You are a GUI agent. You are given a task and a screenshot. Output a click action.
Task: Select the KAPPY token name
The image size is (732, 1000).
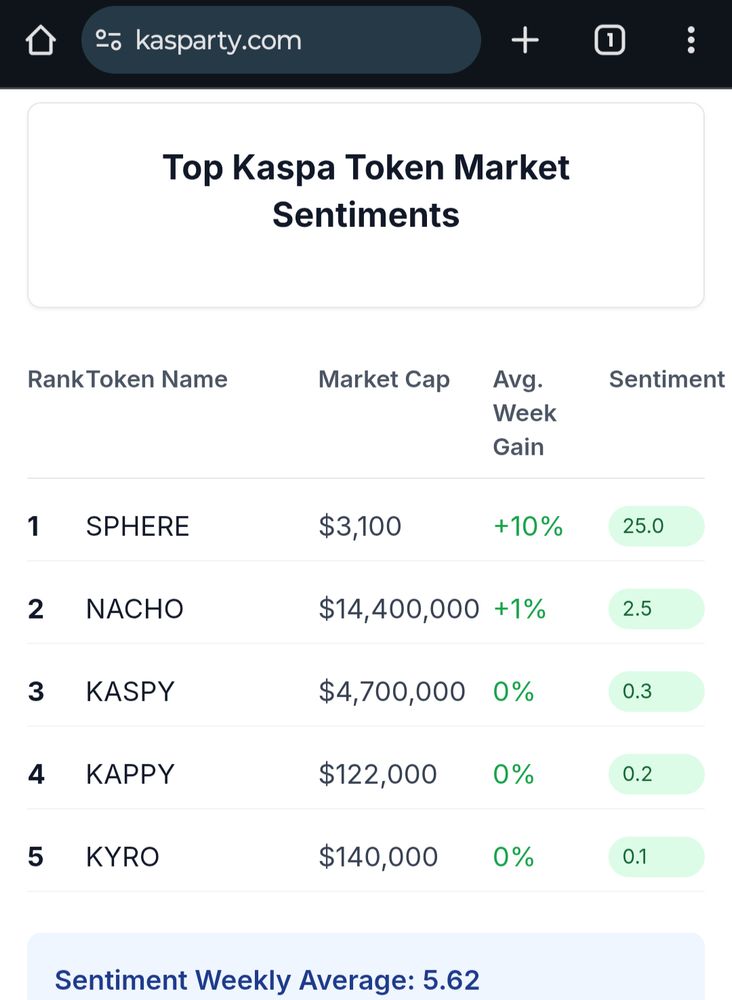click(x=130, y=774)
